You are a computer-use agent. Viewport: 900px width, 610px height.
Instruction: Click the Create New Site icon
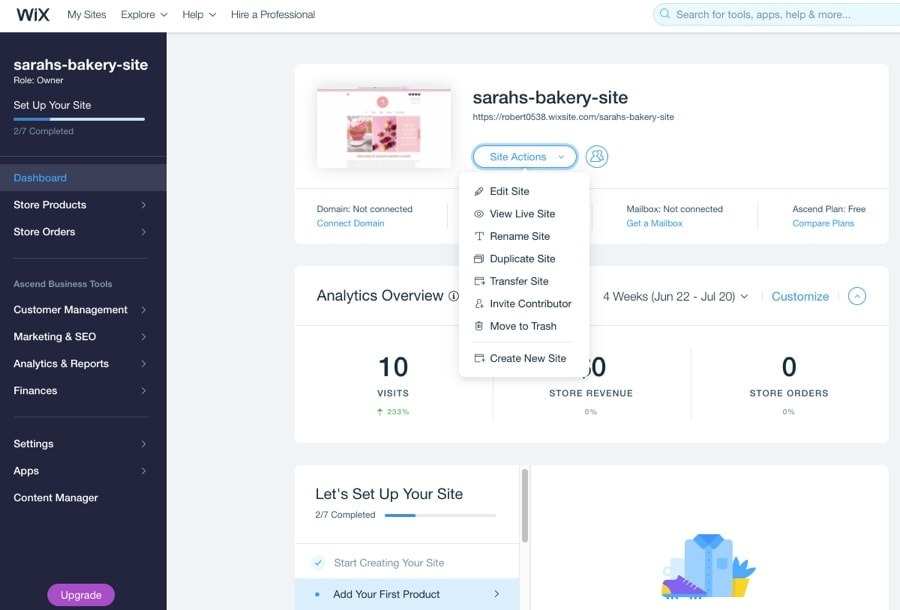click(479, 358)
